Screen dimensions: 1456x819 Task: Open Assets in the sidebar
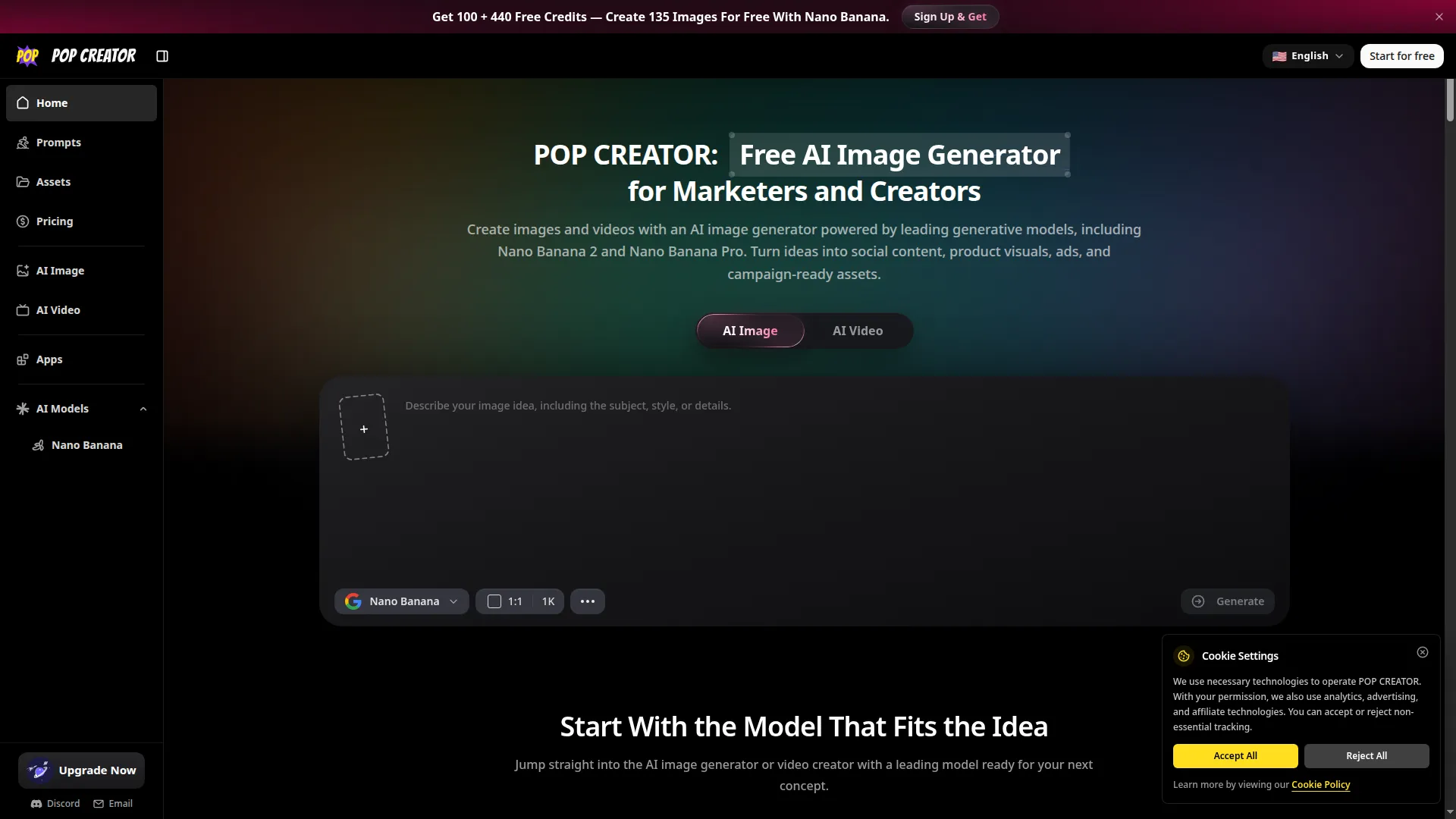(x=81, y=182)
